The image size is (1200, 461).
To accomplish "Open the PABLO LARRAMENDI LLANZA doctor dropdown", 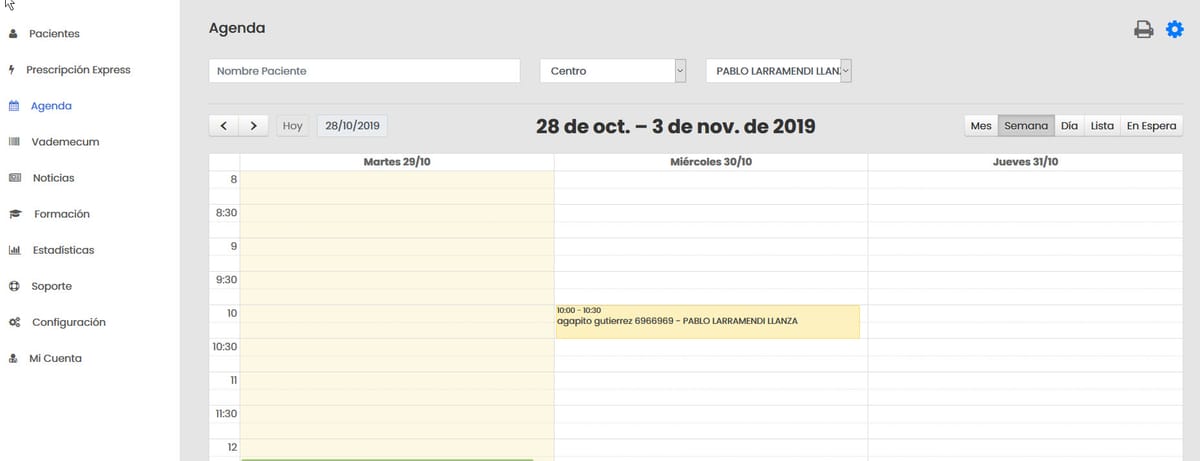I will 779,71.
